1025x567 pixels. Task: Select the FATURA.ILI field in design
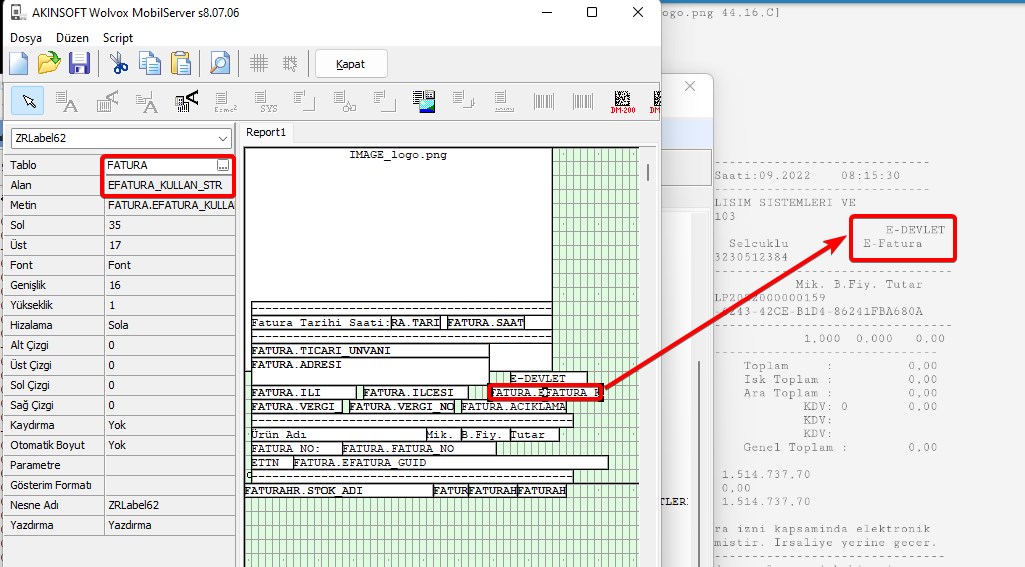coord(303,392)
